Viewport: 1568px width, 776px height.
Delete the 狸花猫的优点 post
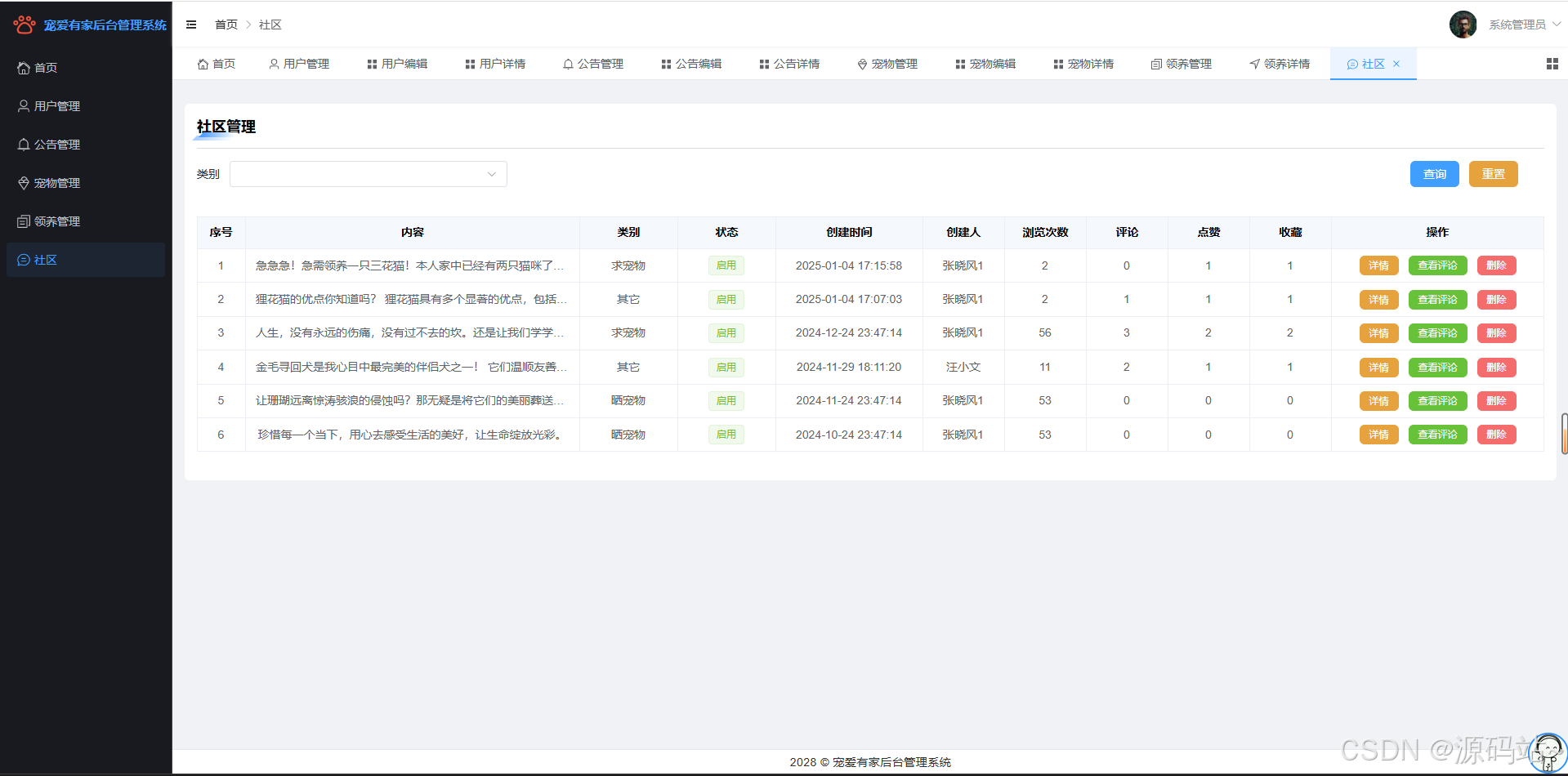1496,300
